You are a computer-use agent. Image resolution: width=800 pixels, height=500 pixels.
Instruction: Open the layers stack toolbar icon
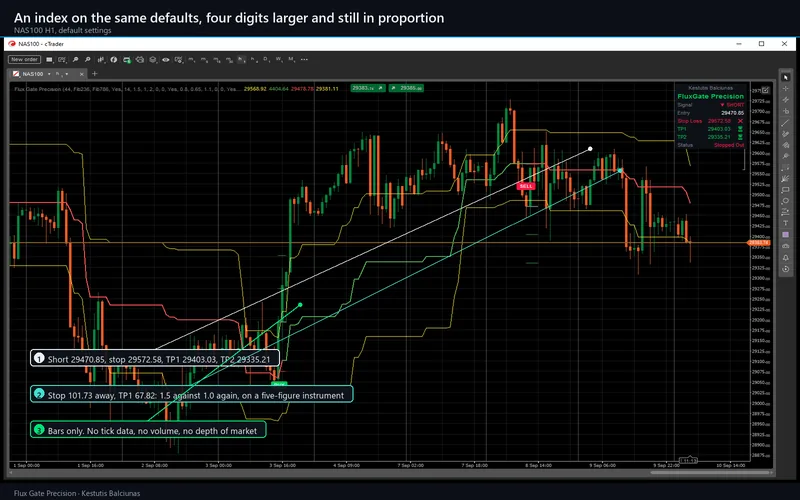coord(153,59)
